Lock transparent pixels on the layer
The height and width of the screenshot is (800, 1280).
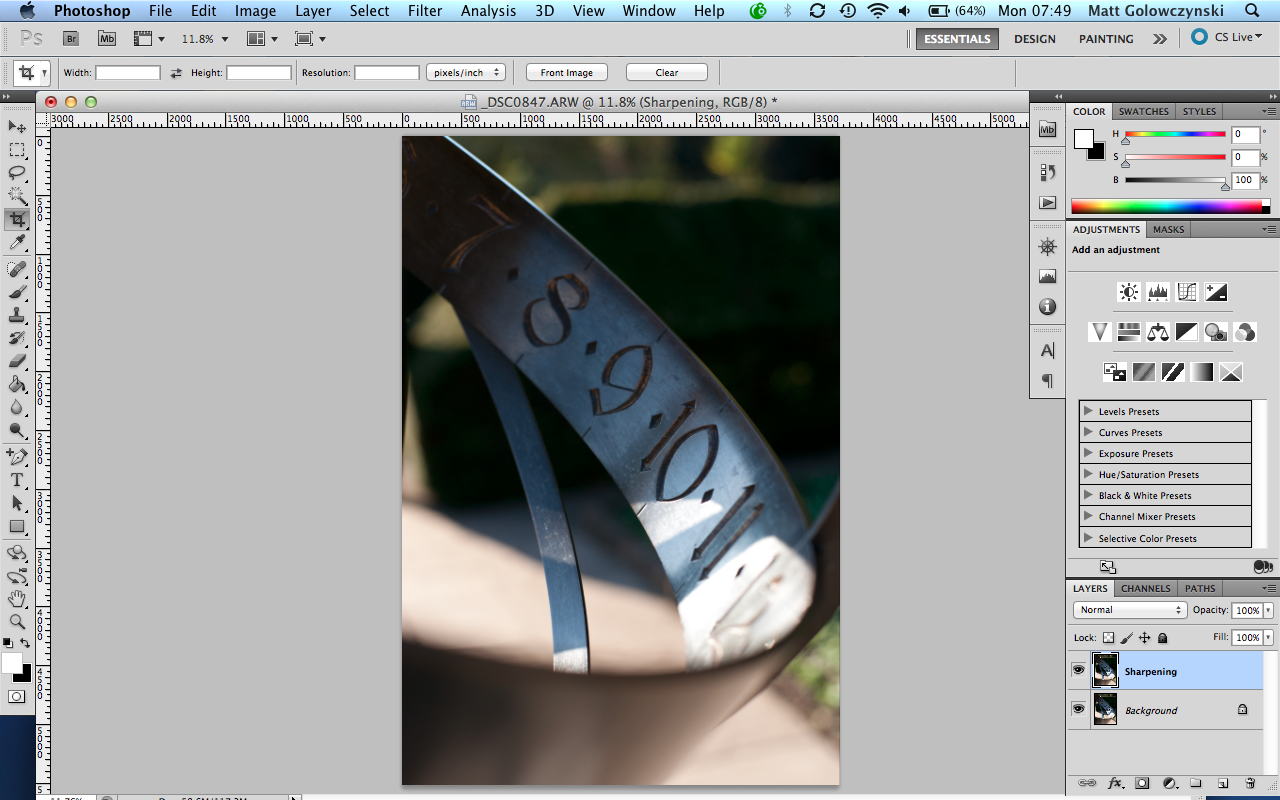point(1107,637)
